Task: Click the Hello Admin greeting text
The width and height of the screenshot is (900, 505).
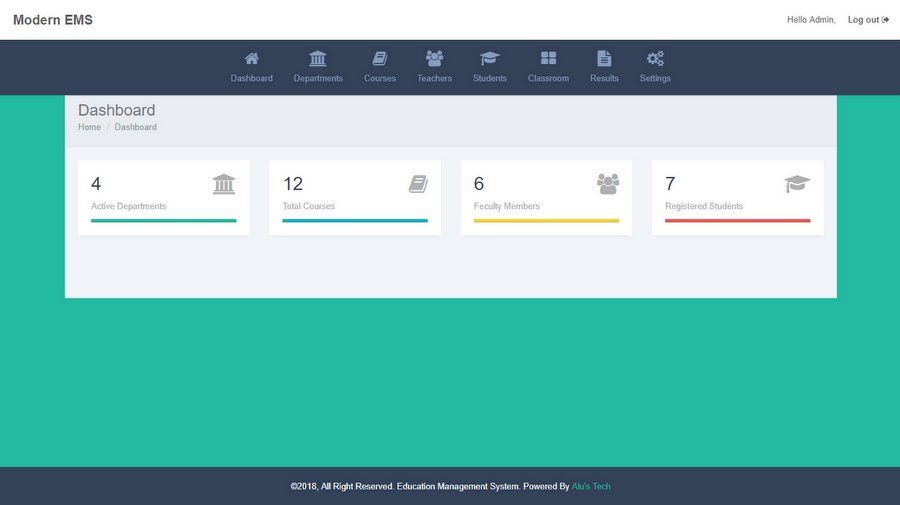Action: (810, 20)
